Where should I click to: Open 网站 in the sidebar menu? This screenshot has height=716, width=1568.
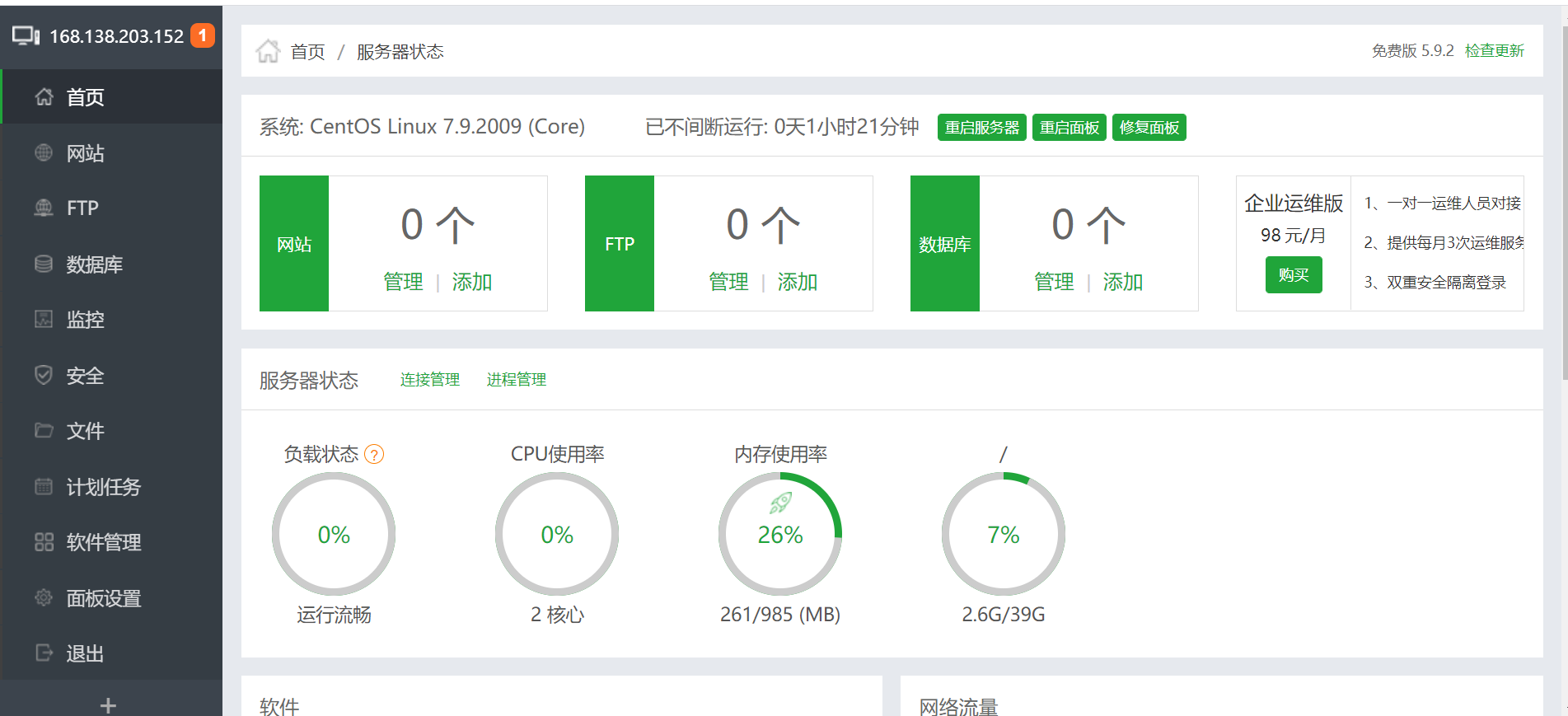click(112, 153)
